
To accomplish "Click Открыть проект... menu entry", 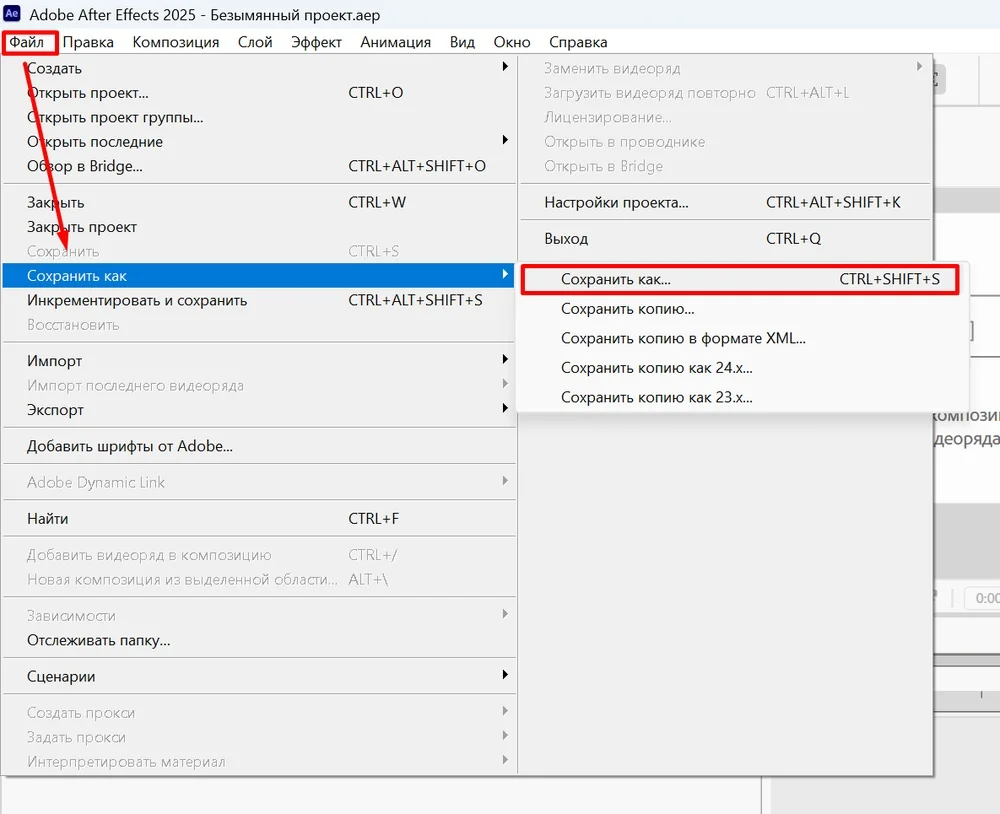I will pyautogui.click(x=88, y=93).
